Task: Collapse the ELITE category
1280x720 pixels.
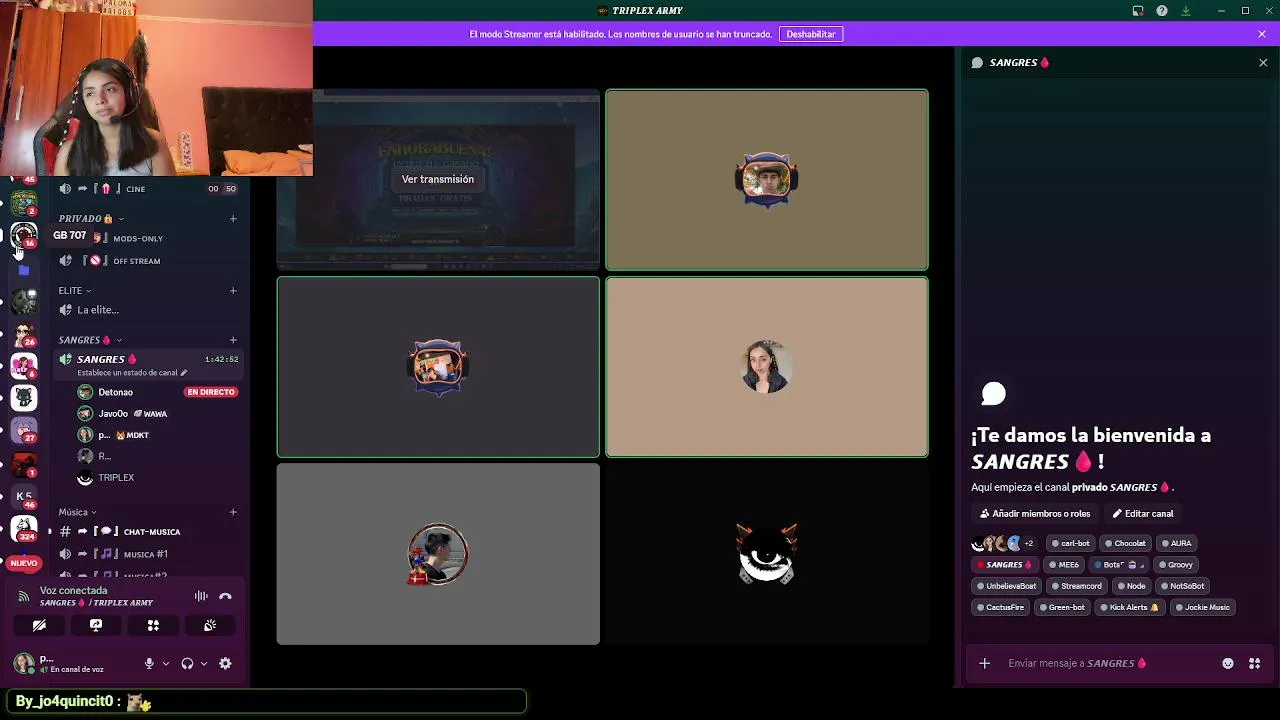Action: [x=75, y=290]
